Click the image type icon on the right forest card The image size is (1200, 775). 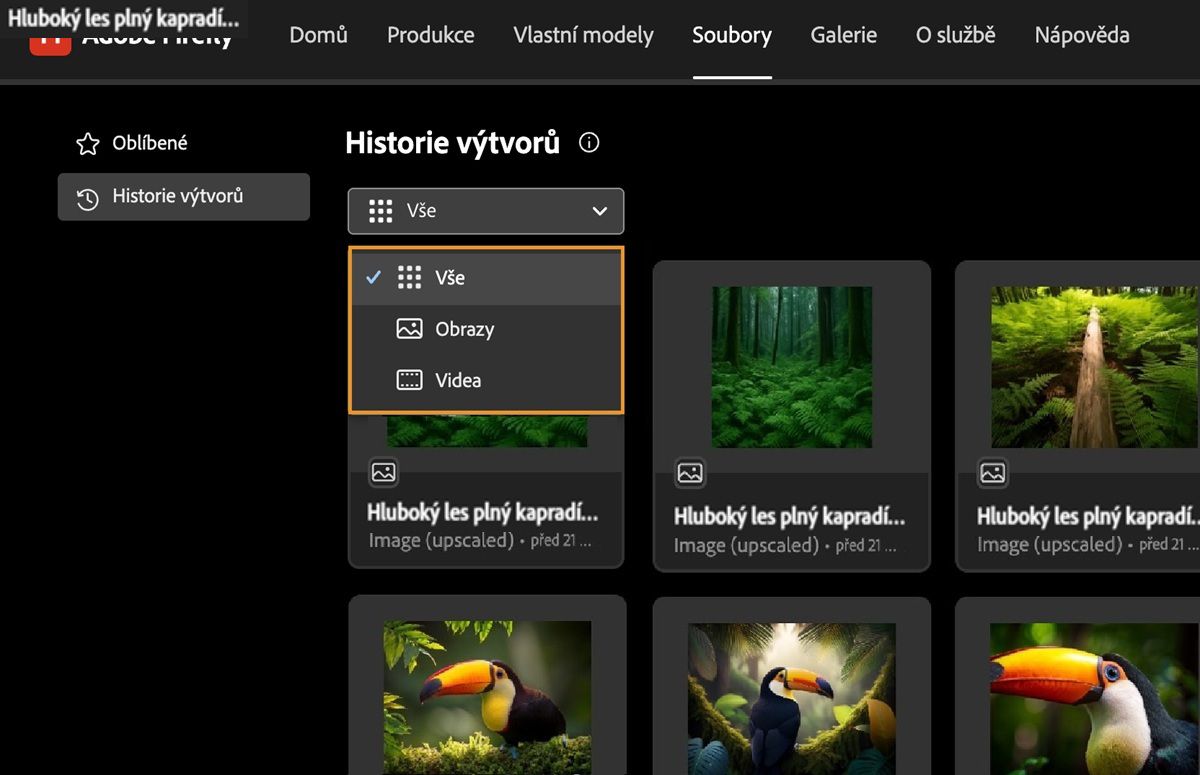point(992,473)
